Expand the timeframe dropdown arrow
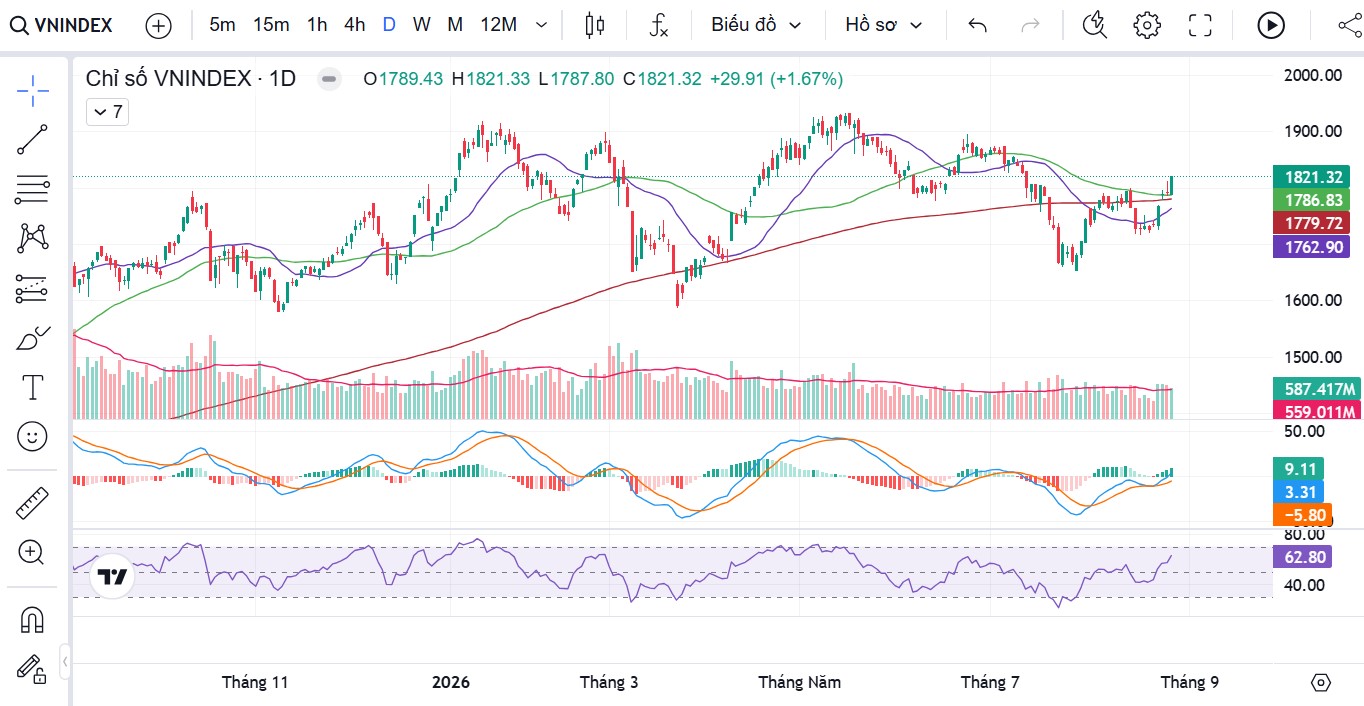The width and height of the screenshot is (1364, 706). (542, 25)
